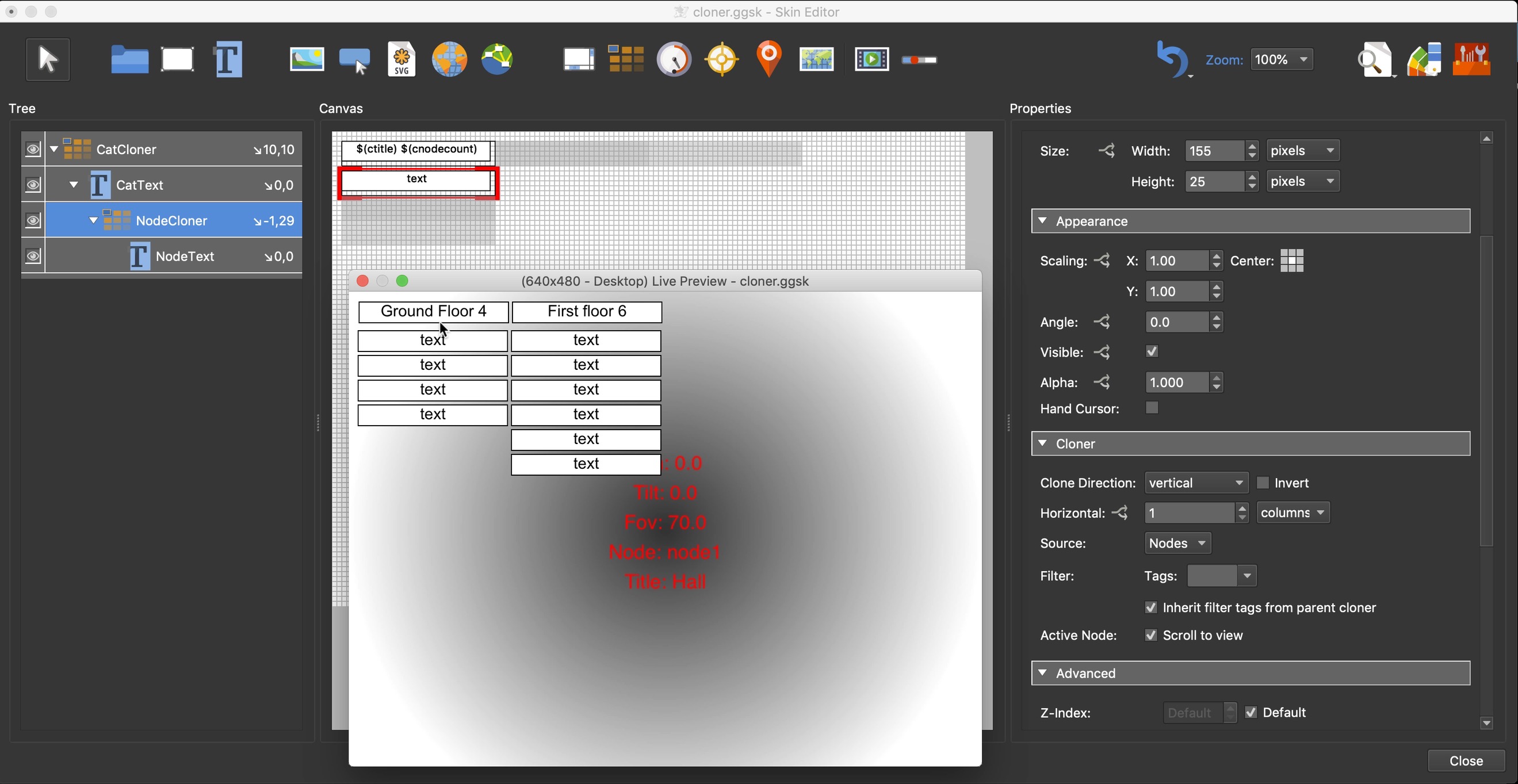Open the red toolbox settings icon
The height and width of the screenshot is (784, 1518).
[x=1472, y=60]
